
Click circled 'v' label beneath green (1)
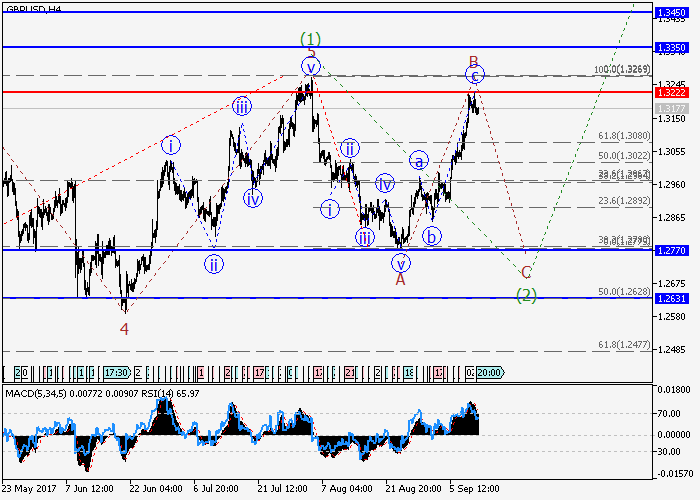tap(311, 67)
